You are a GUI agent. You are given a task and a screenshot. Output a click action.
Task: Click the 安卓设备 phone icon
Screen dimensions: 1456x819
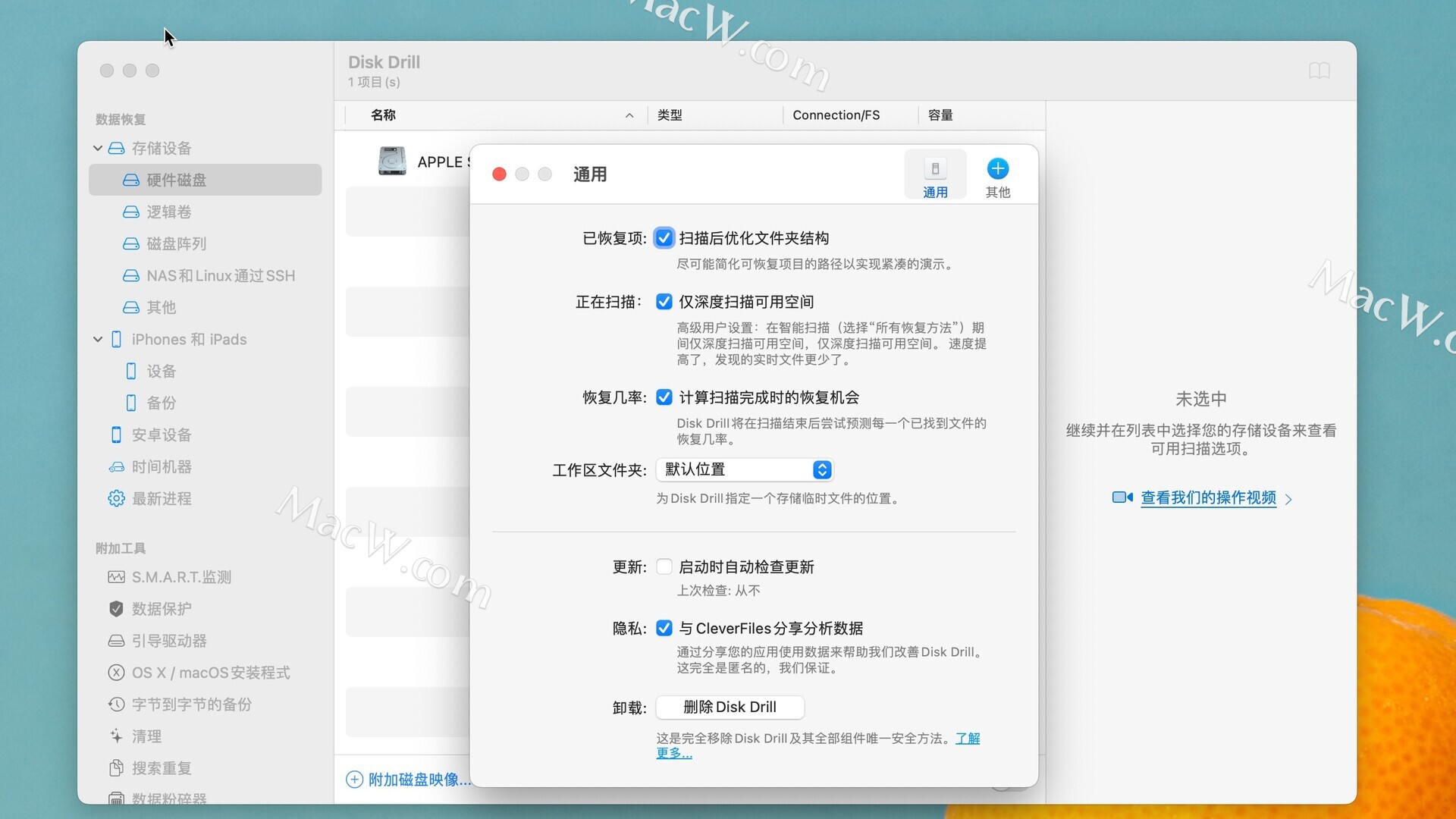(x=116, y=435)
